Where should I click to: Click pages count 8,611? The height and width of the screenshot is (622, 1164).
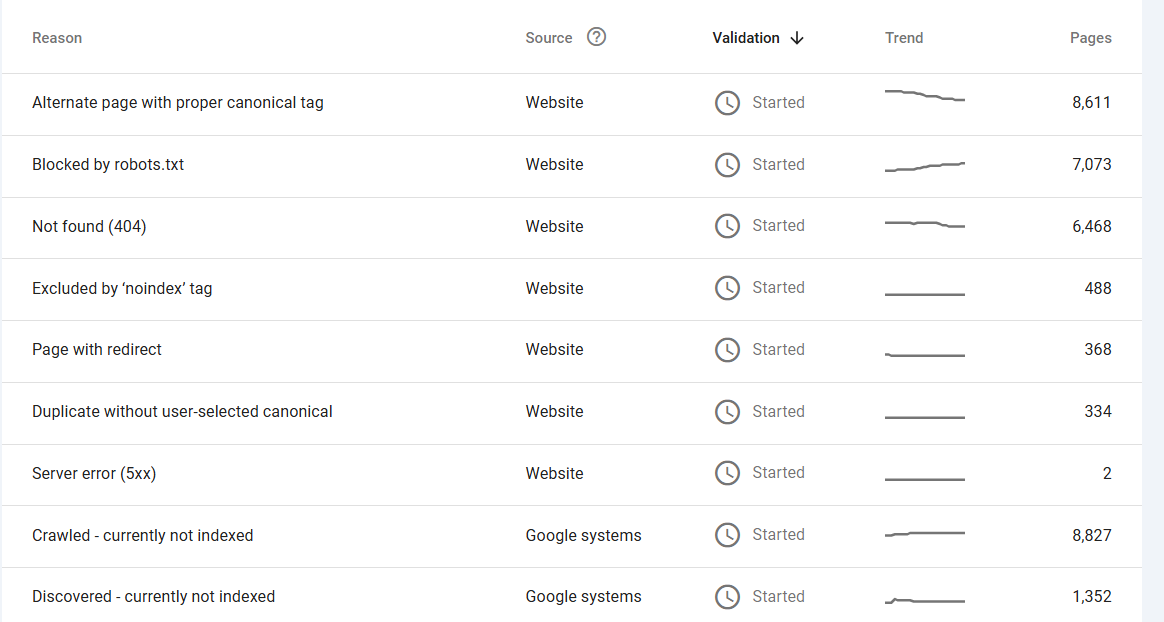tap(1091, 102)
